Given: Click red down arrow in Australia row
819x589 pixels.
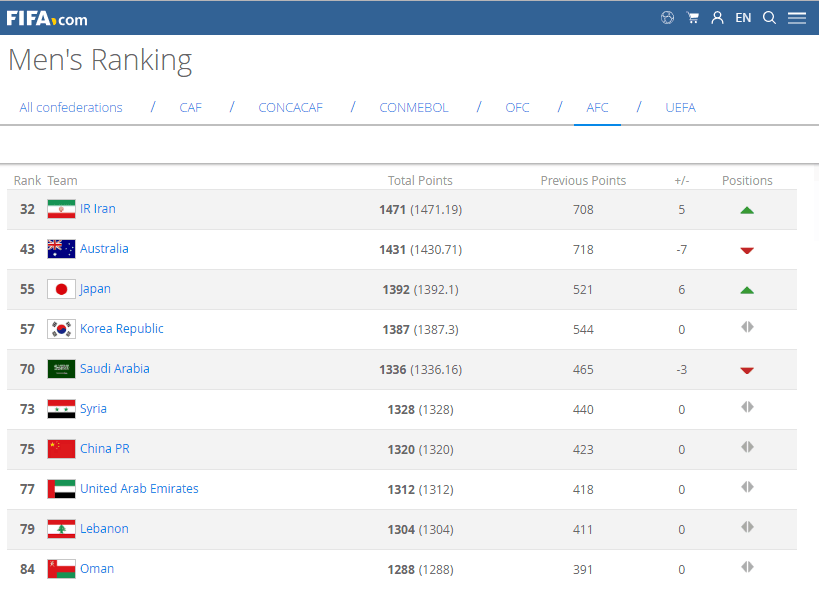Looking at the screenshot, I should point(747,251).
